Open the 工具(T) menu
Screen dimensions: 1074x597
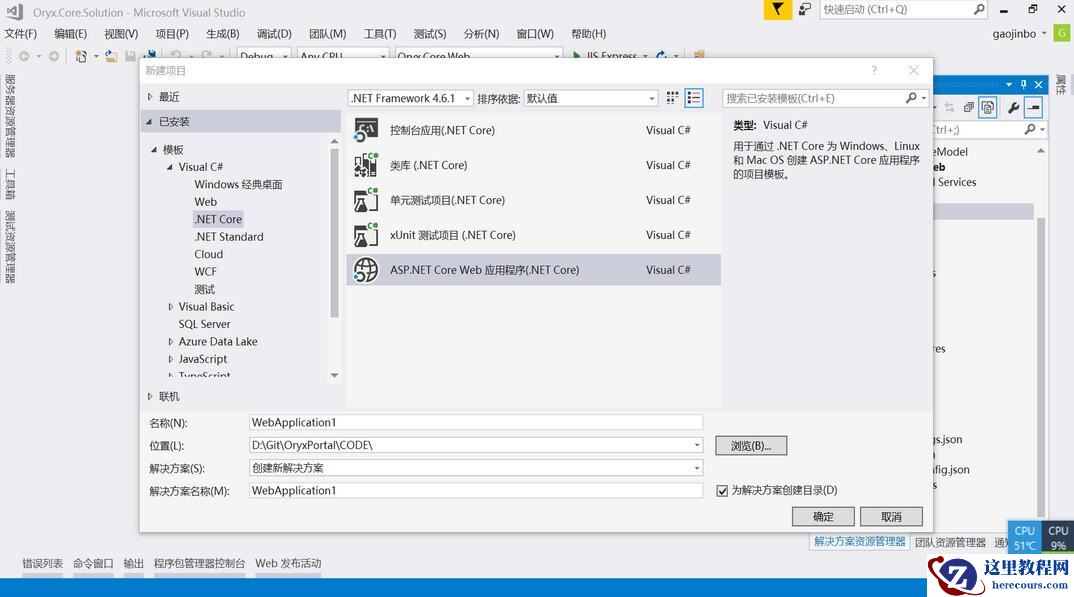click(x=379, y=33)
